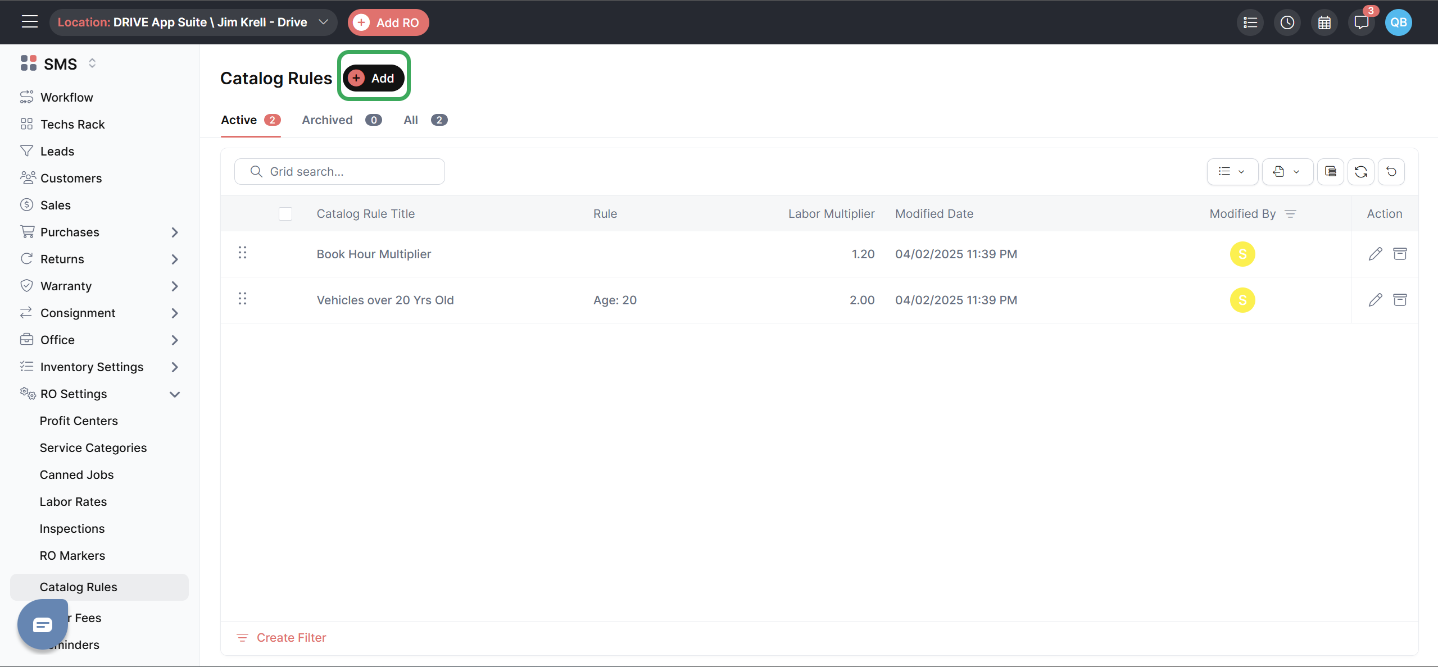Screen dimensions: 1438x667
Task: Sort by Labor Multiplier column
Action: pyautogui.click(x=831, y=214)
